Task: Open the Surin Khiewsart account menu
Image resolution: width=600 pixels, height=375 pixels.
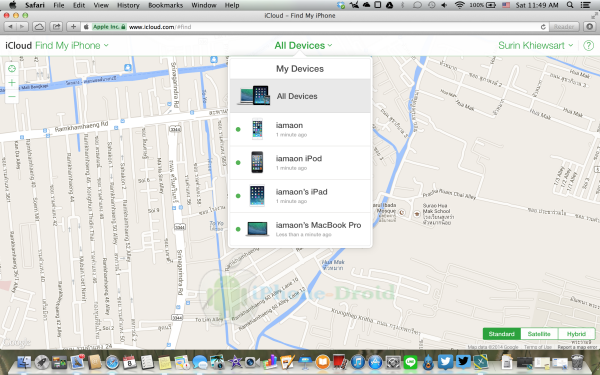Action: [535, 46]
